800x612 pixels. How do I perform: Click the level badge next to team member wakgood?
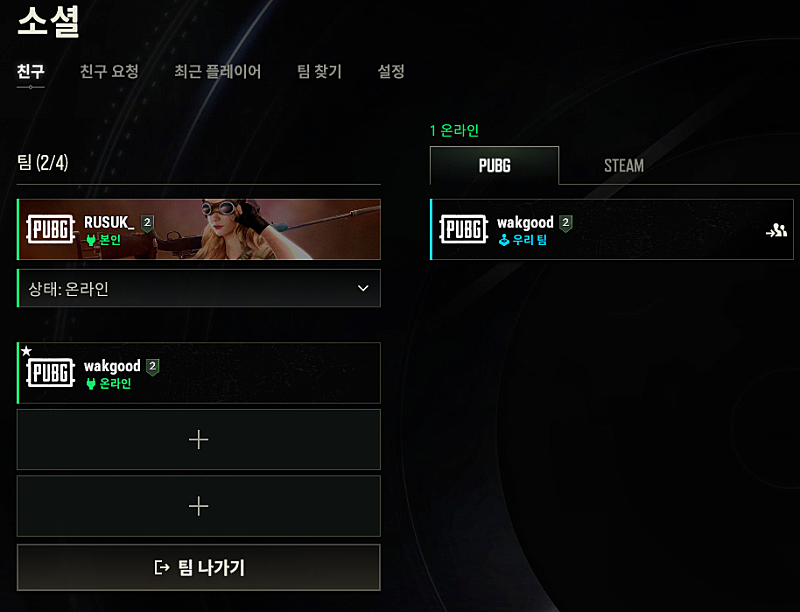153,367
